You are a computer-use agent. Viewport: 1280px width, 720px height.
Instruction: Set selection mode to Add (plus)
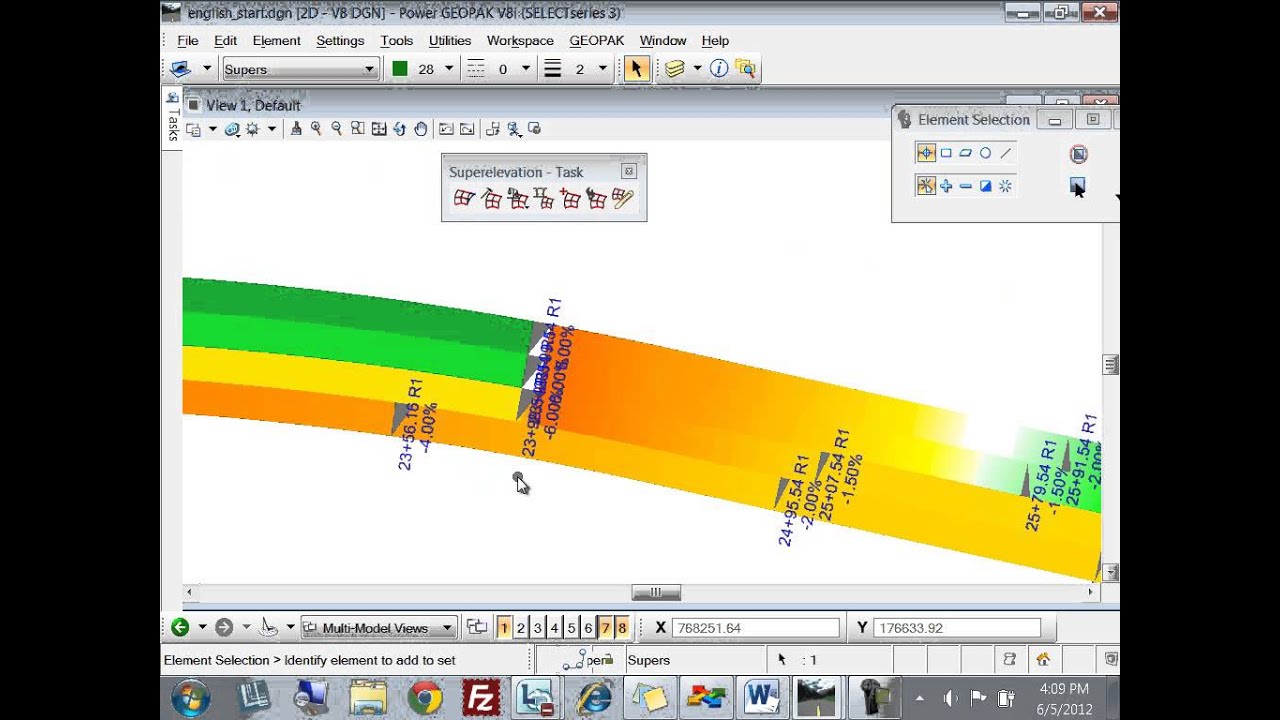(x=946, y=186)
